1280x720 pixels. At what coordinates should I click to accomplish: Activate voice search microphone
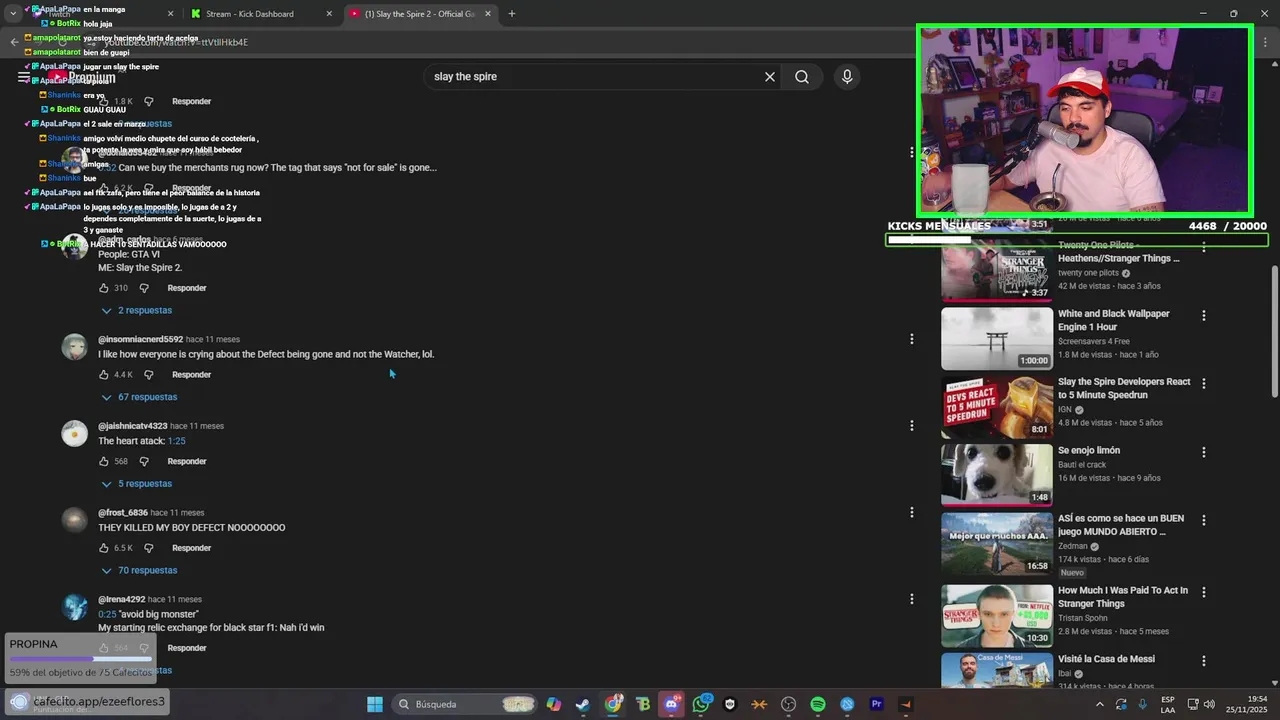point(847,77)
